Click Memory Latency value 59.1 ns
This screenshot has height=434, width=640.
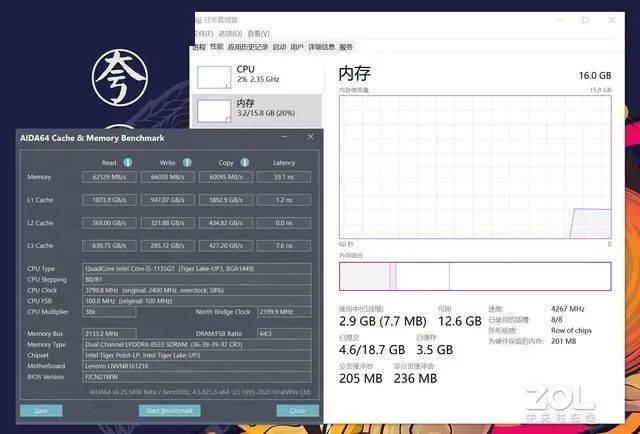(x=284, y=177)
